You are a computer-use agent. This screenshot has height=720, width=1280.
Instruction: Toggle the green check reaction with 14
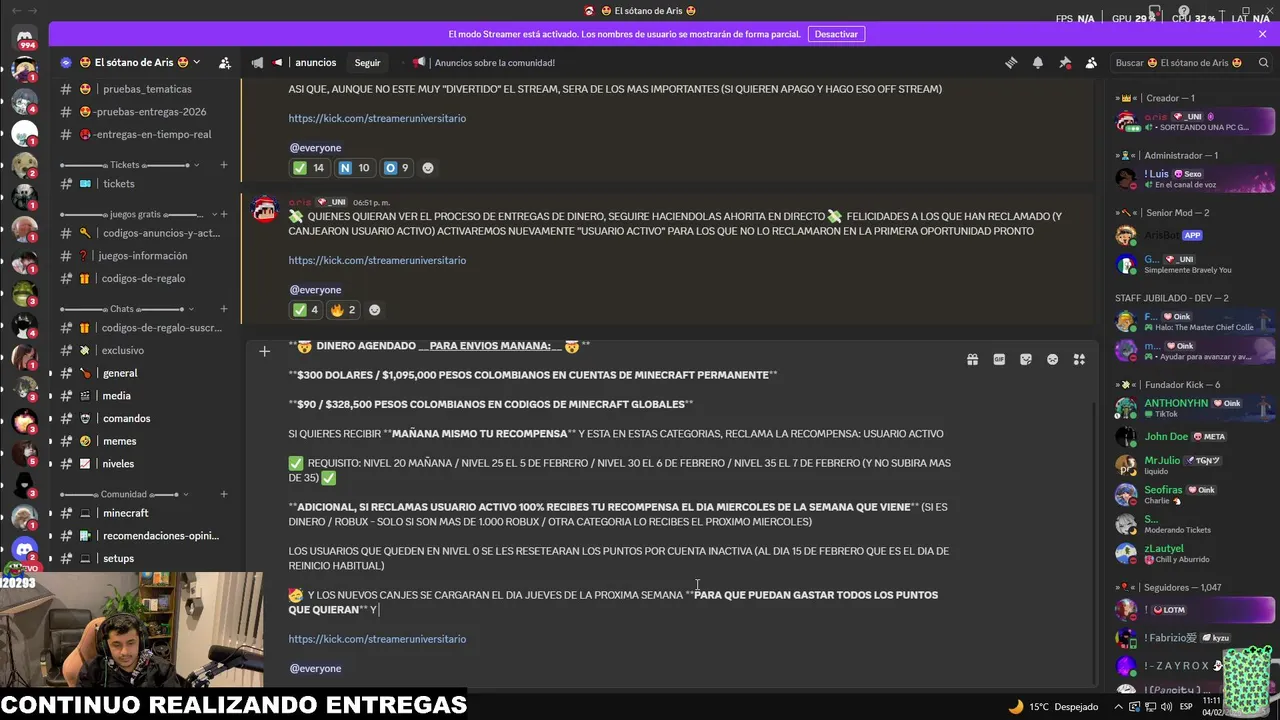(x=308, y=168)
